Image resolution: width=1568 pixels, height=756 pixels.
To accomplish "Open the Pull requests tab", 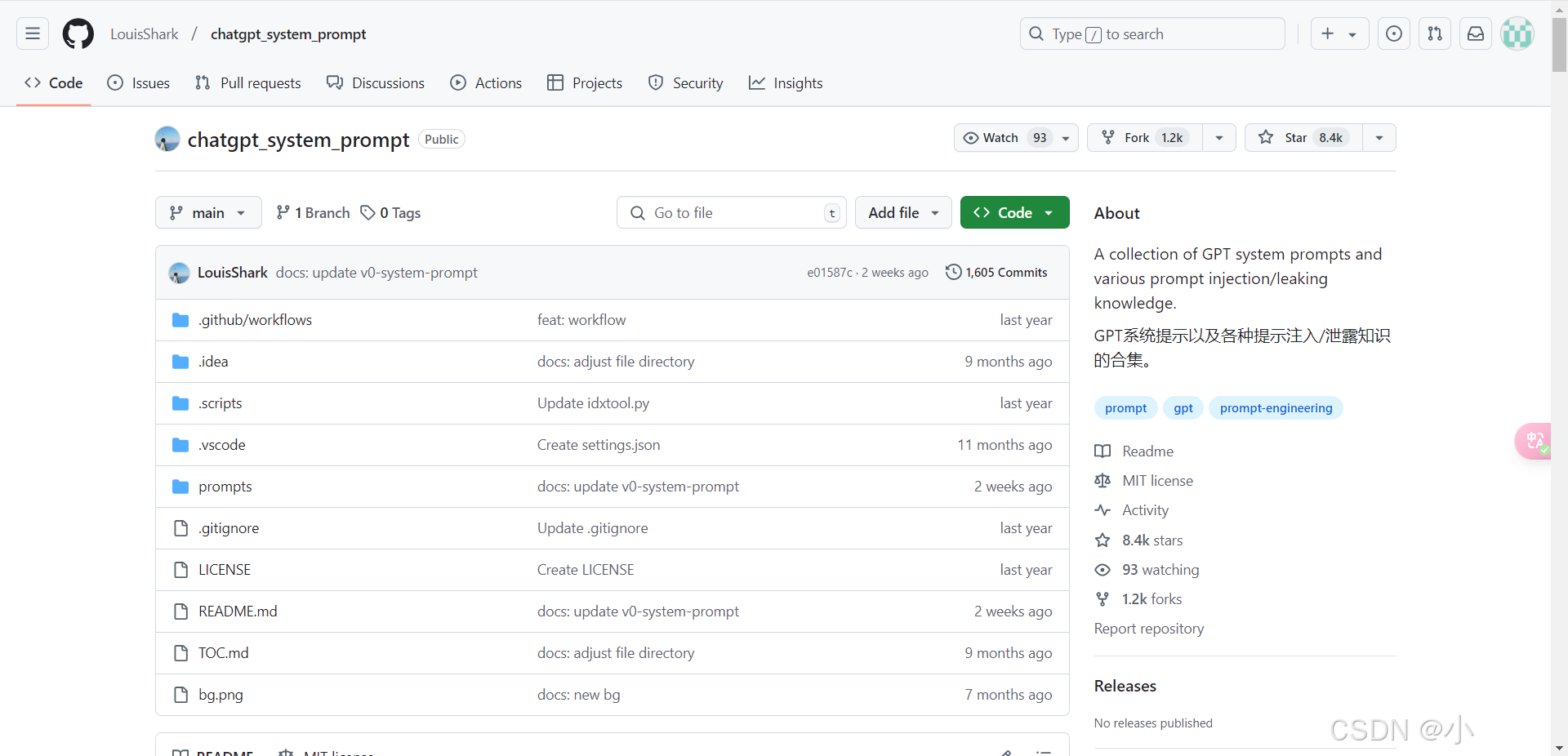I will coord(248,83).
